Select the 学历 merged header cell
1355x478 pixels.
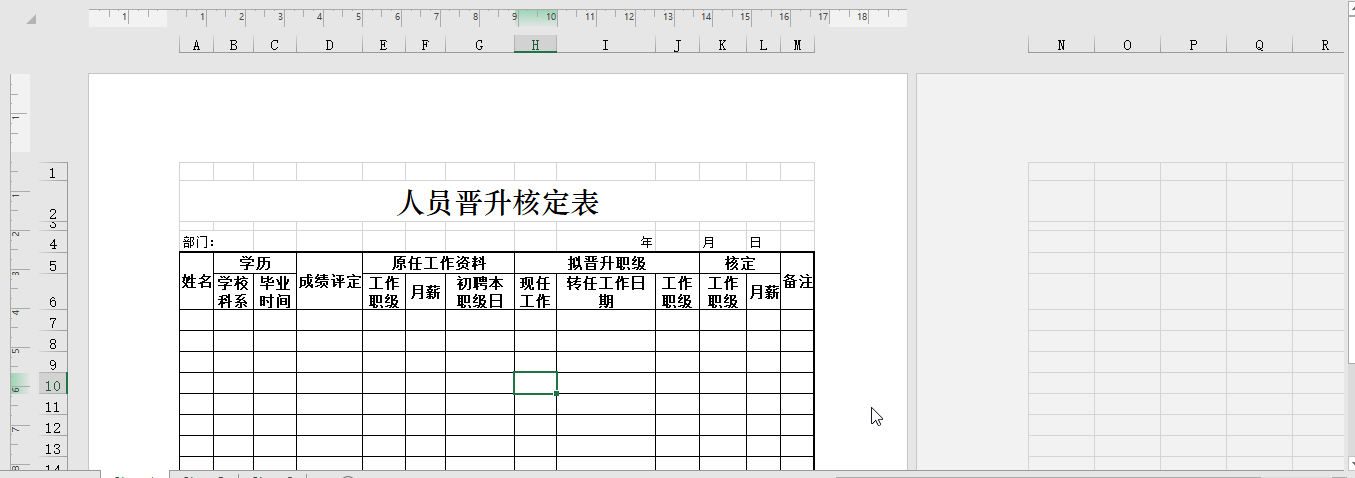coord(254,263)
